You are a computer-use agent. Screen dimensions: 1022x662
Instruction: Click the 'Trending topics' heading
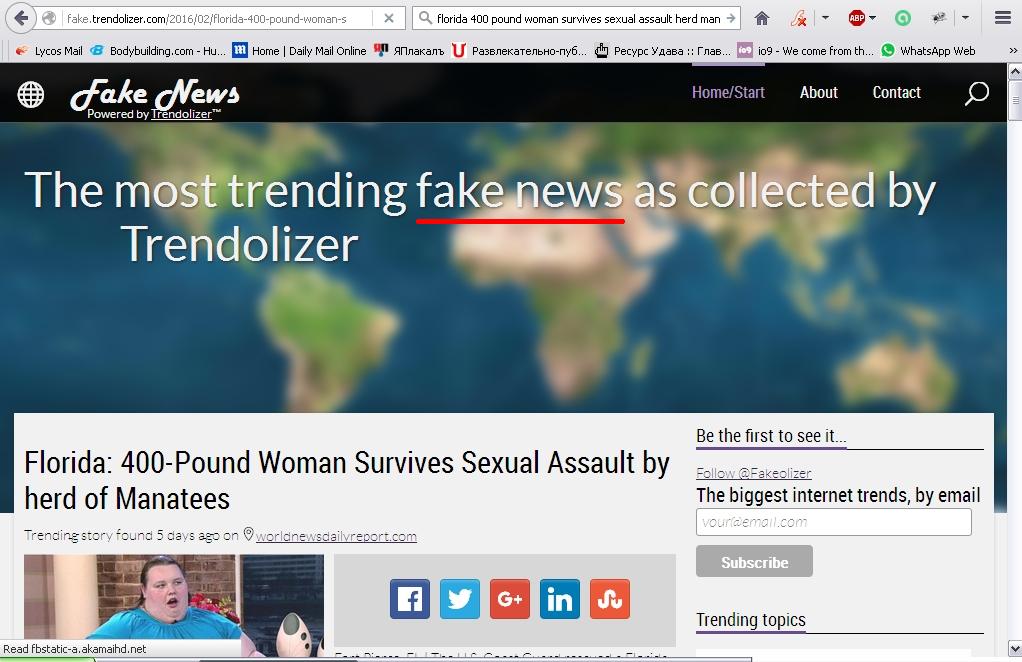(750, 620)
